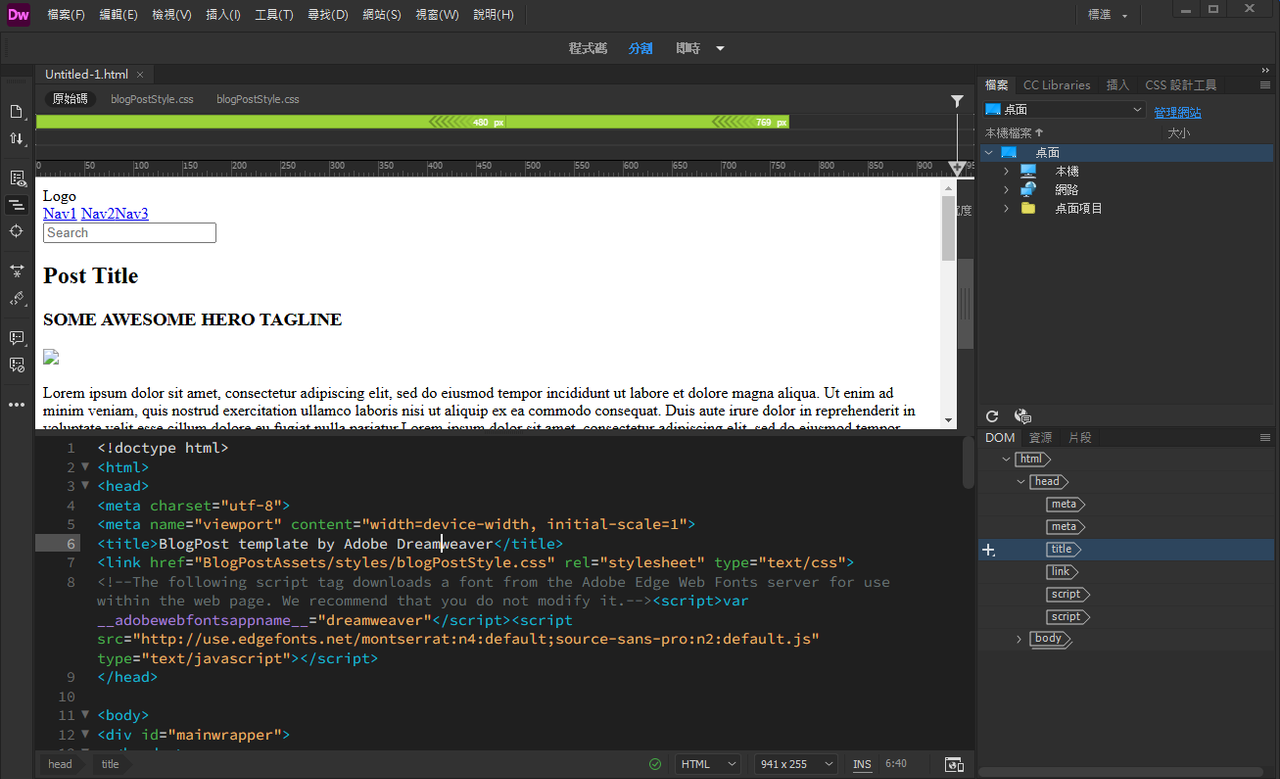Open the 編輯(E) menu

(x=119, y=15)
